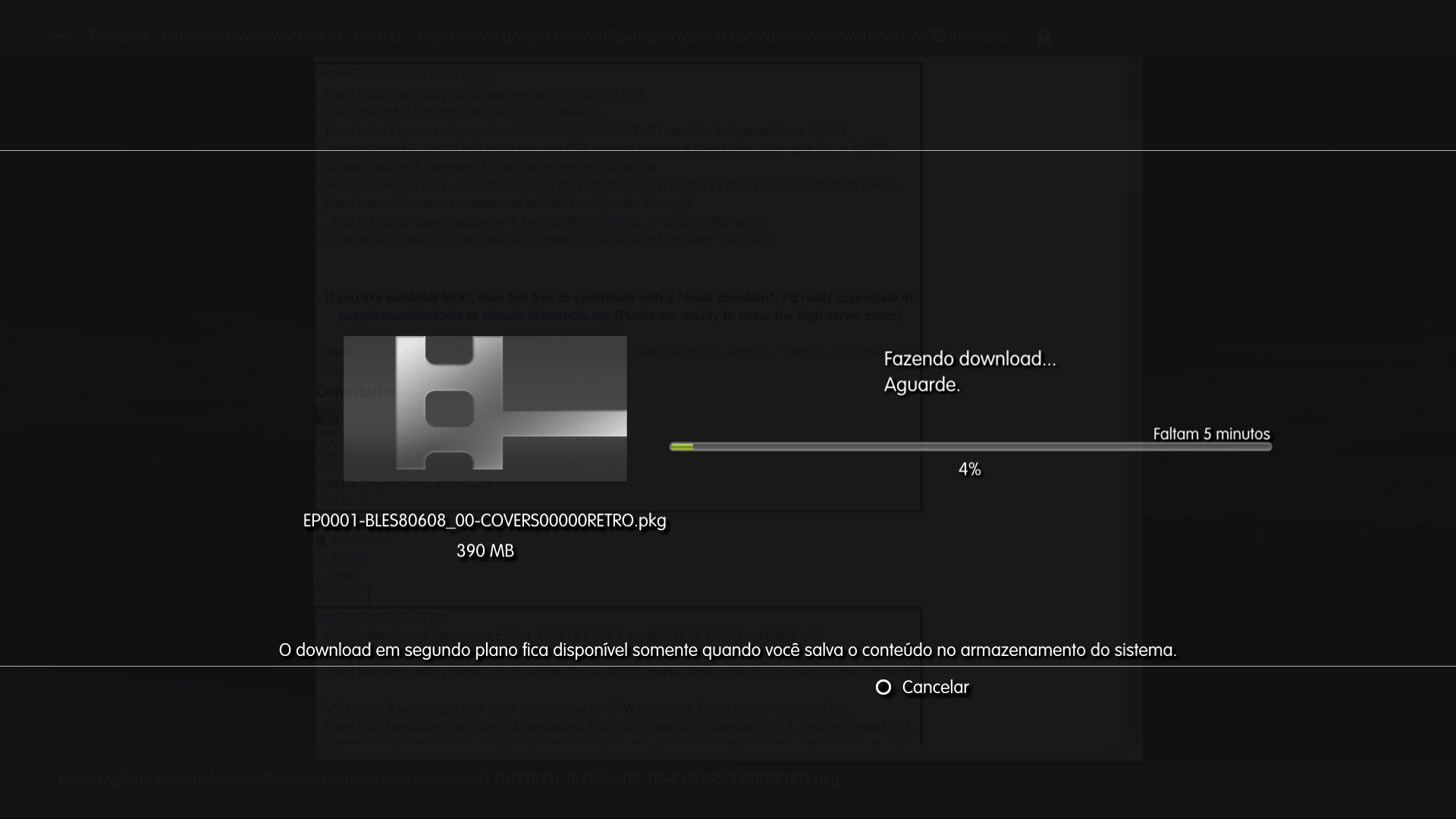
Task: Click the aldostools globe avatar near version 1.47.44
Action: click(321, 540)
